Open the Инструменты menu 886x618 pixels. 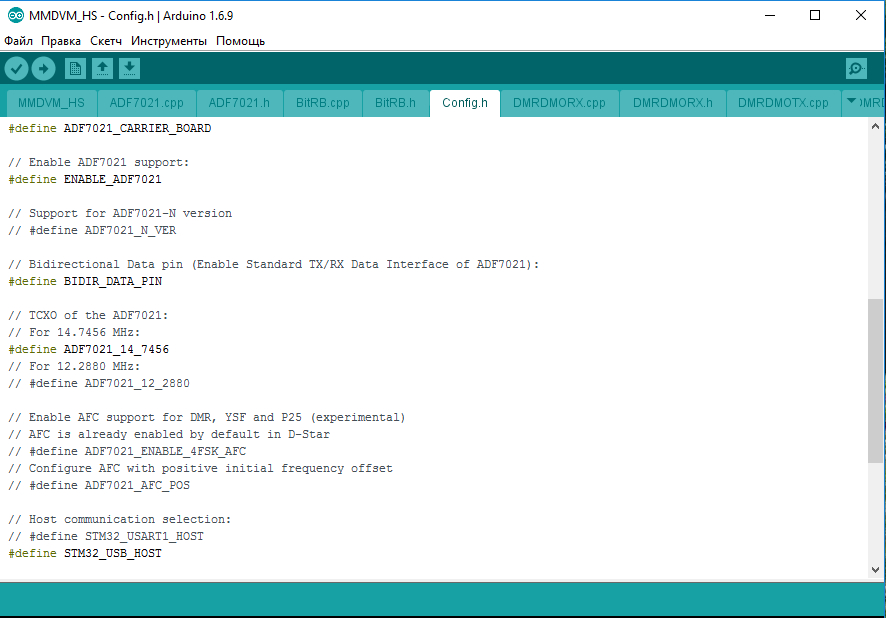pyautogui.click(x=169, y=41)
